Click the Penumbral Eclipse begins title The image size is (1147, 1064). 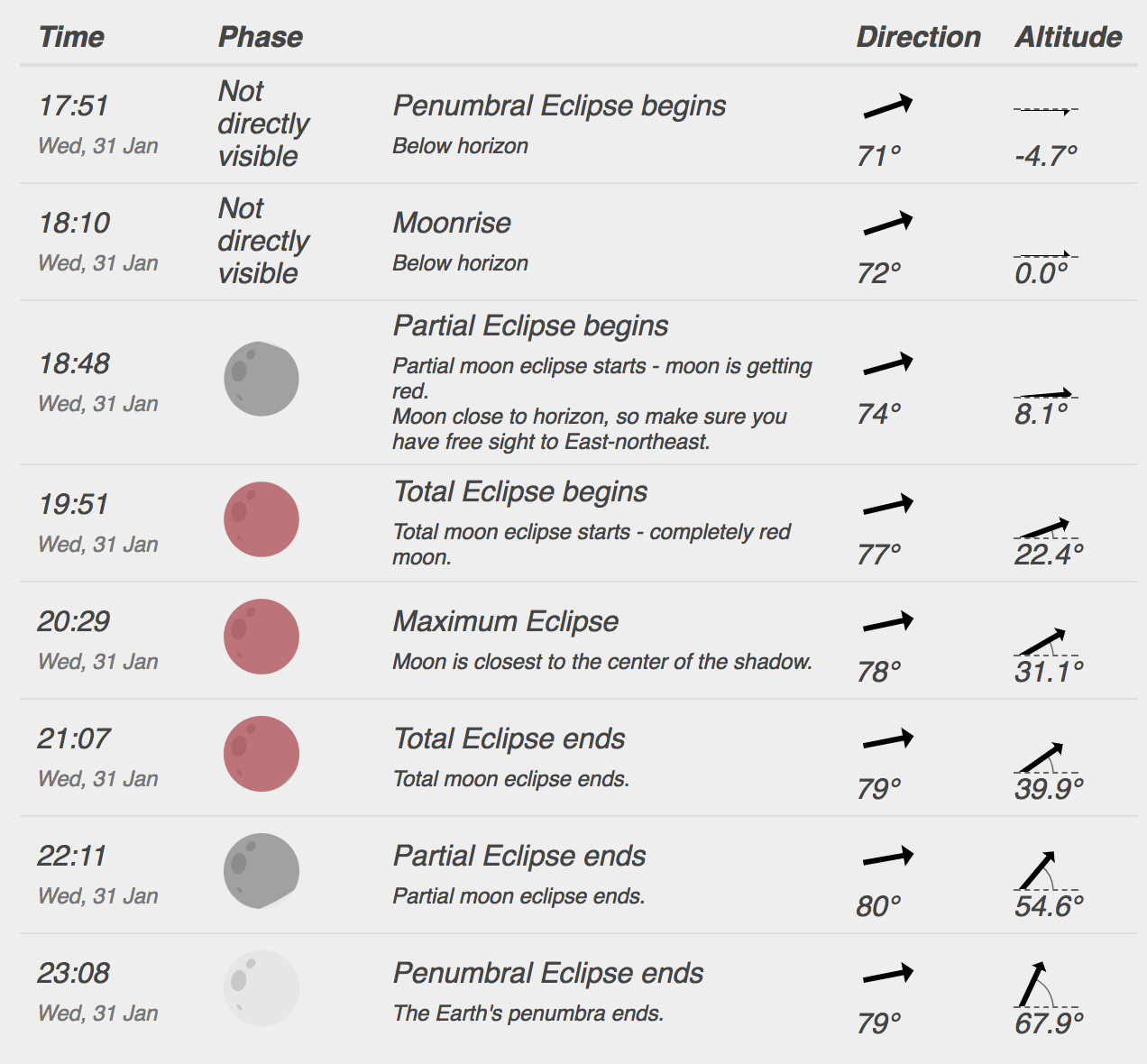click(559, 105)
